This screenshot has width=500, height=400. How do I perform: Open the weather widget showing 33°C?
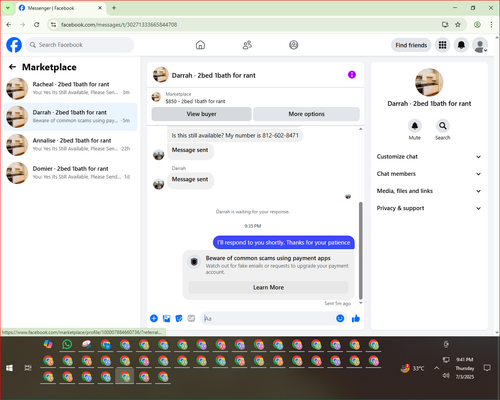413,368
